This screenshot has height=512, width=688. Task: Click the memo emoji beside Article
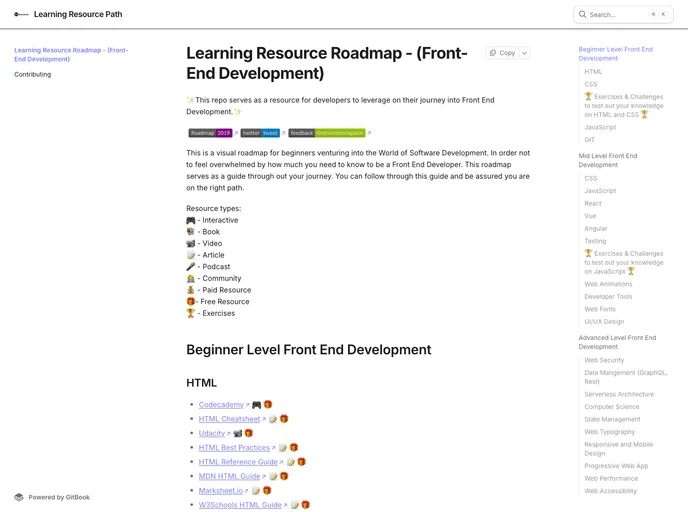[190, 255]
